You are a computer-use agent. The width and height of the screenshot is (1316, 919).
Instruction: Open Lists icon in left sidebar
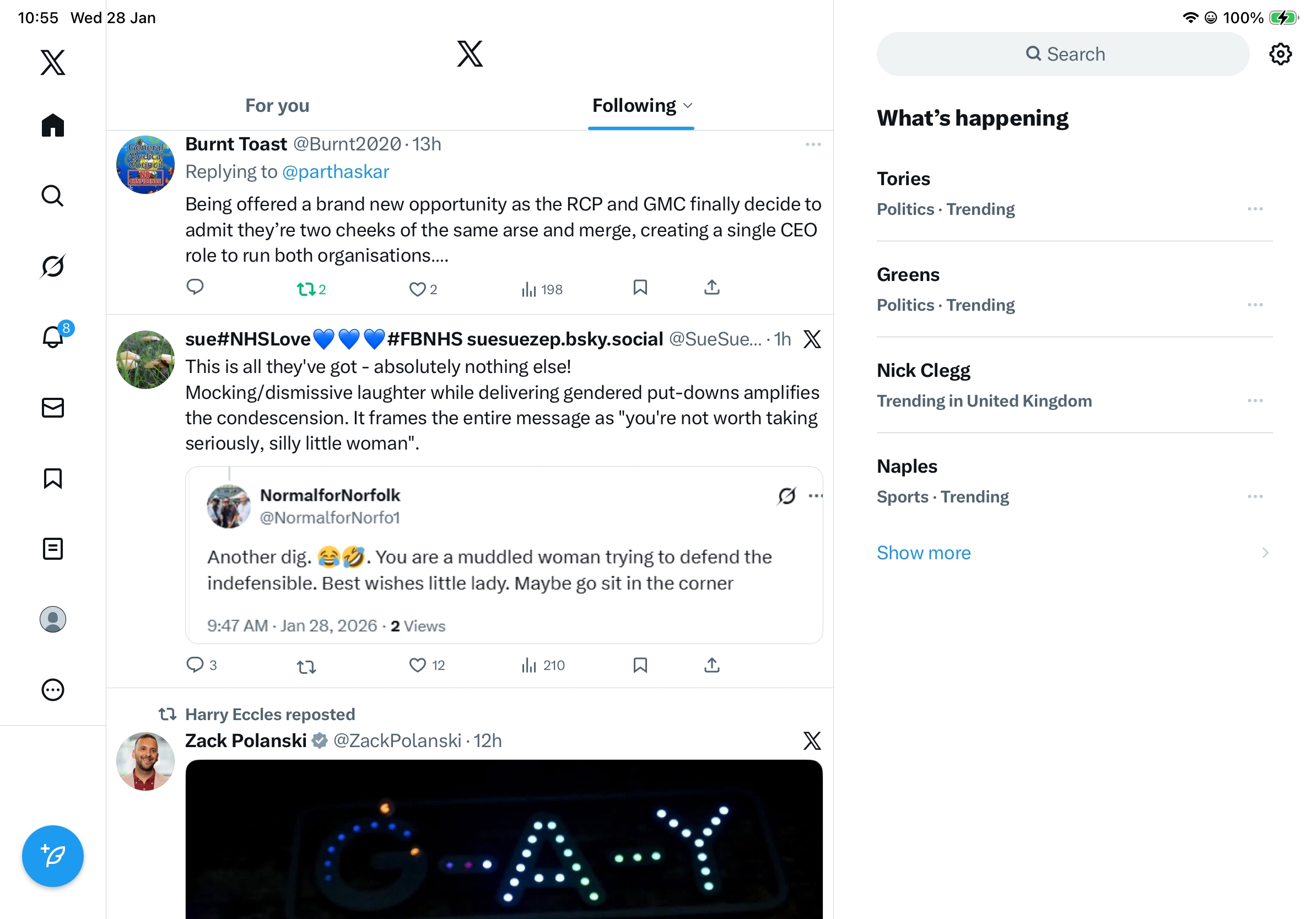tap(53, 549)
